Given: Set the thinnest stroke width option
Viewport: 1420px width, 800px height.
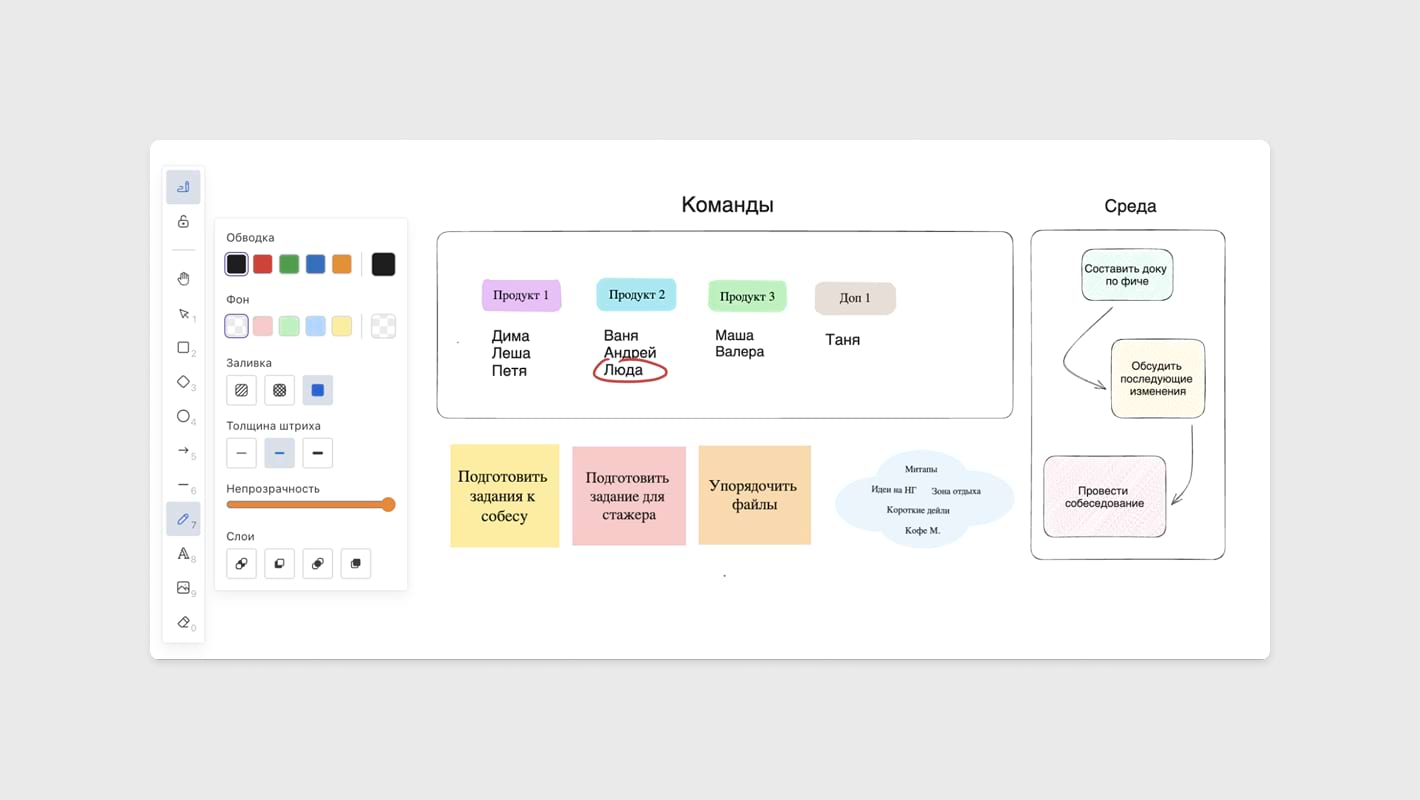Looking at the screenshot, I should tap(241, 453).
